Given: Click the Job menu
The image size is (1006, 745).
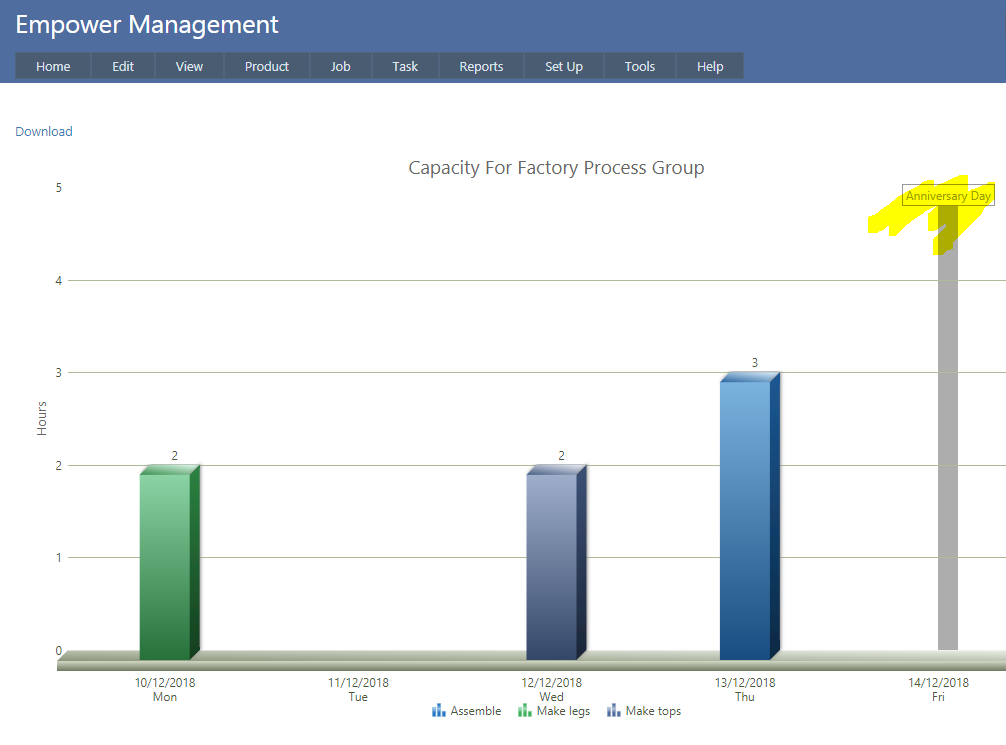Looking at the screenshot, I should coord(341,66).
